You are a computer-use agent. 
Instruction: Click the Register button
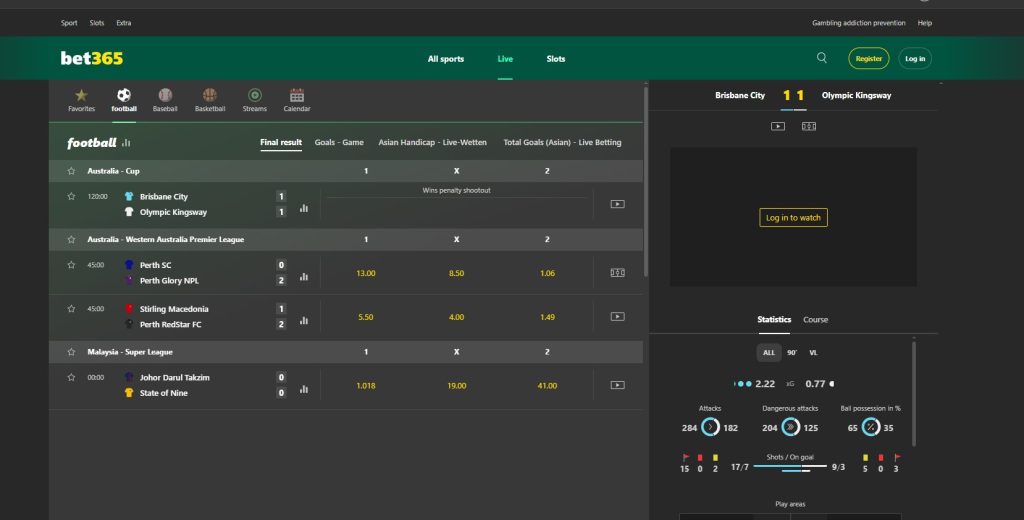pyautogui.click(x=869, y=58)
